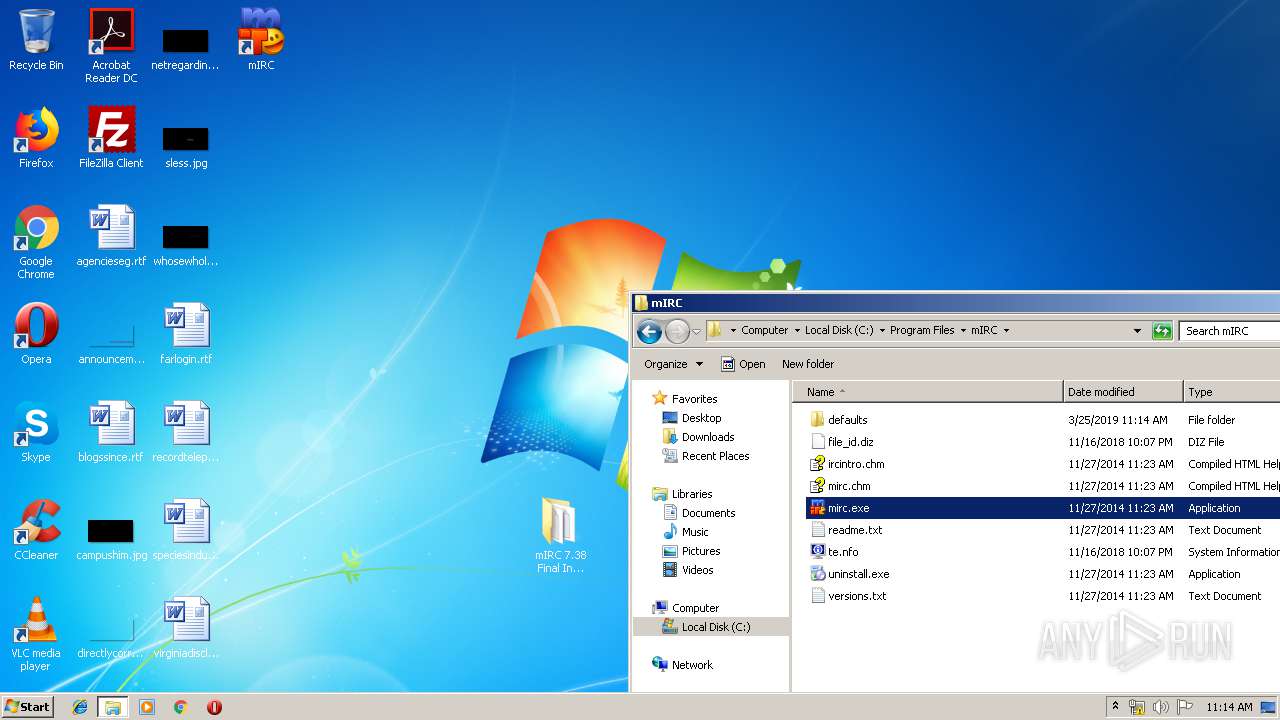Launch Skype from the desktop

coord(36,432)
